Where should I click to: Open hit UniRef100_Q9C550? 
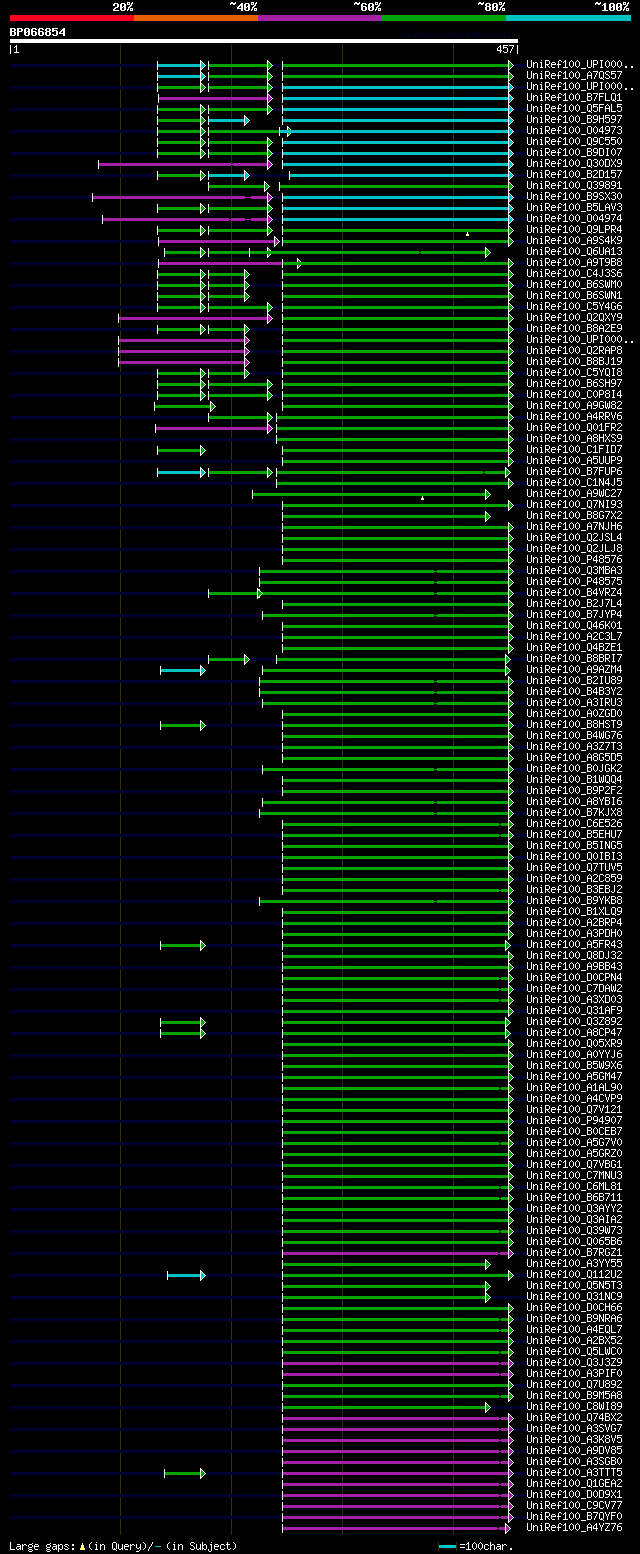[x=574, y=141]
